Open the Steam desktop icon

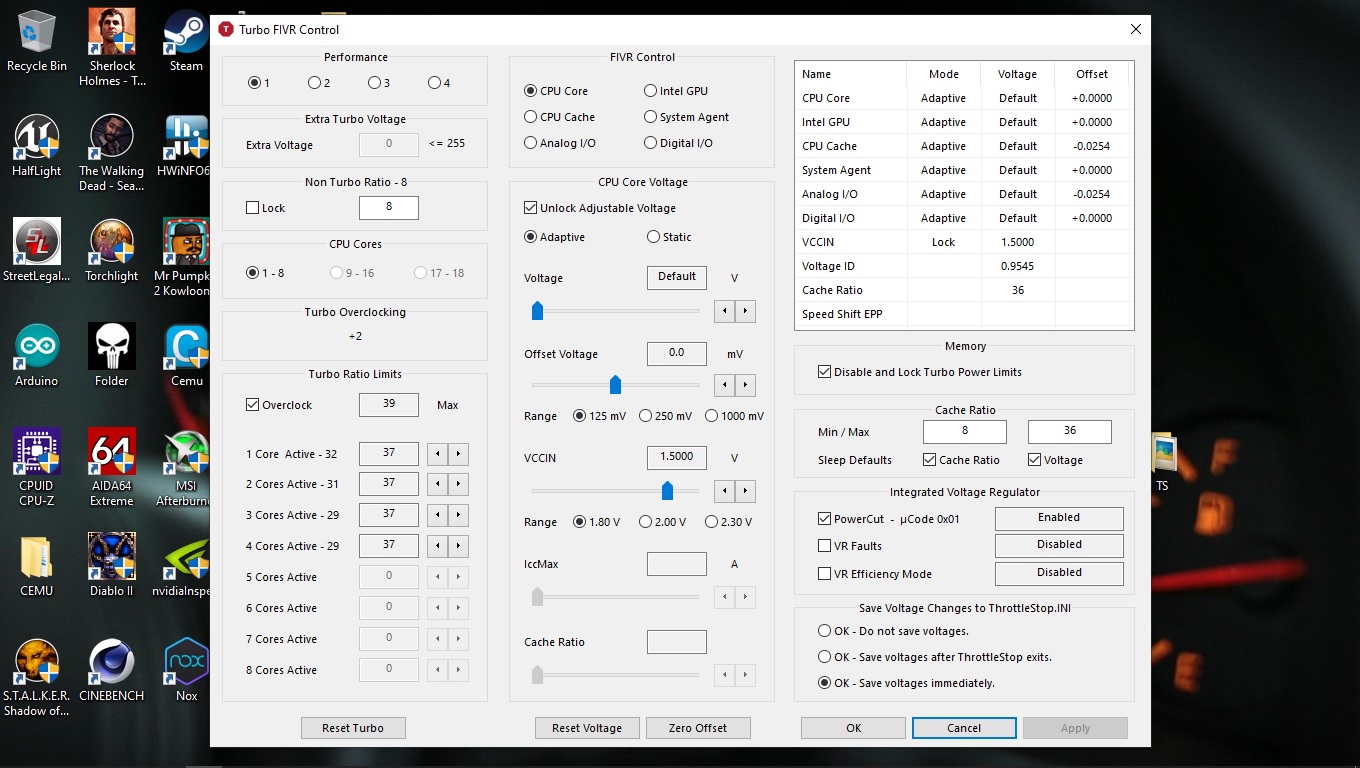[x=186, y=32]
